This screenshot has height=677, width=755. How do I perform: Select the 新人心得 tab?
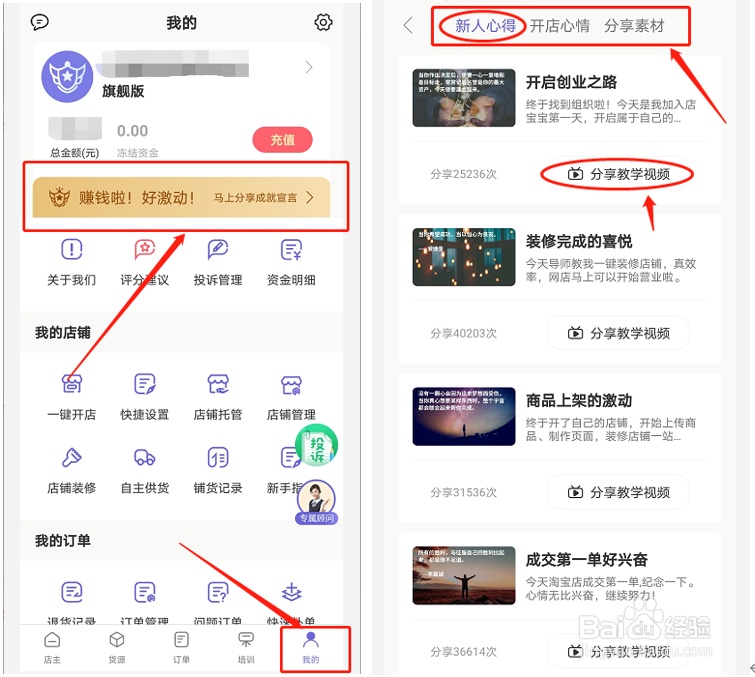485,26
